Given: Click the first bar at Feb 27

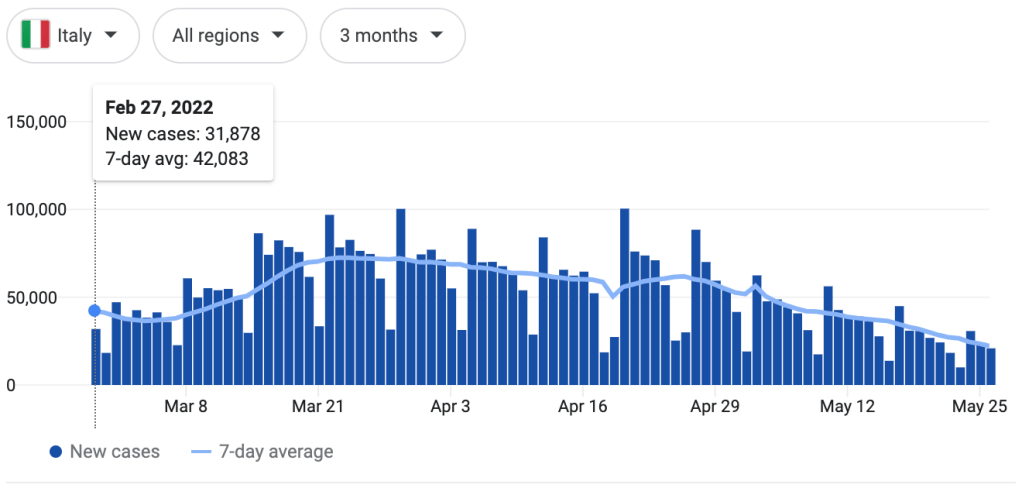Looking at the screenshot, I should click(97, 357).
